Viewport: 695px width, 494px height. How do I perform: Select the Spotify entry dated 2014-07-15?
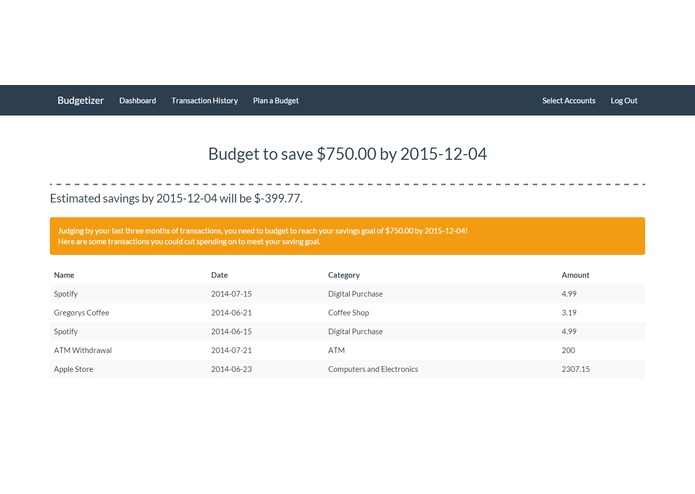pos(66,294)
